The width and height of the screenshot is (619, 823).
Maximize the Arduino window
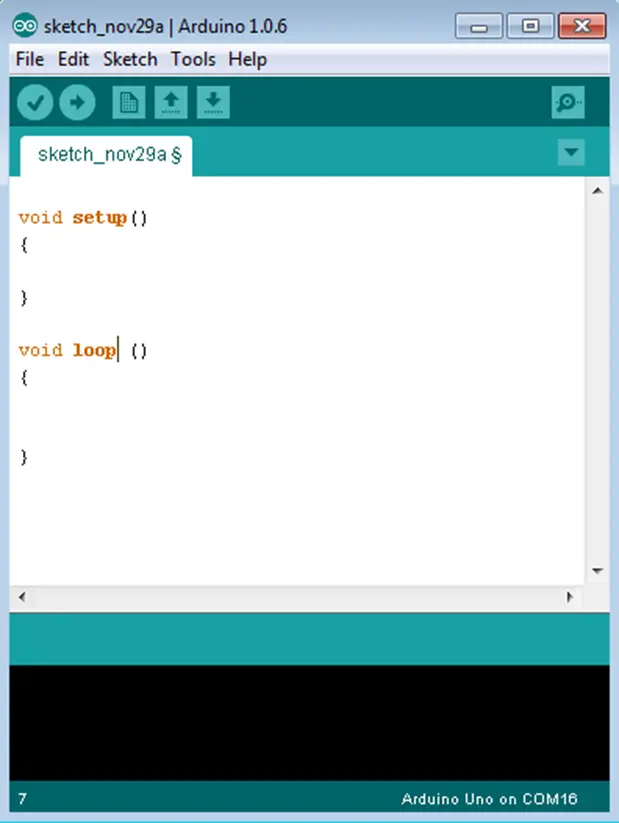coord(530,26)
